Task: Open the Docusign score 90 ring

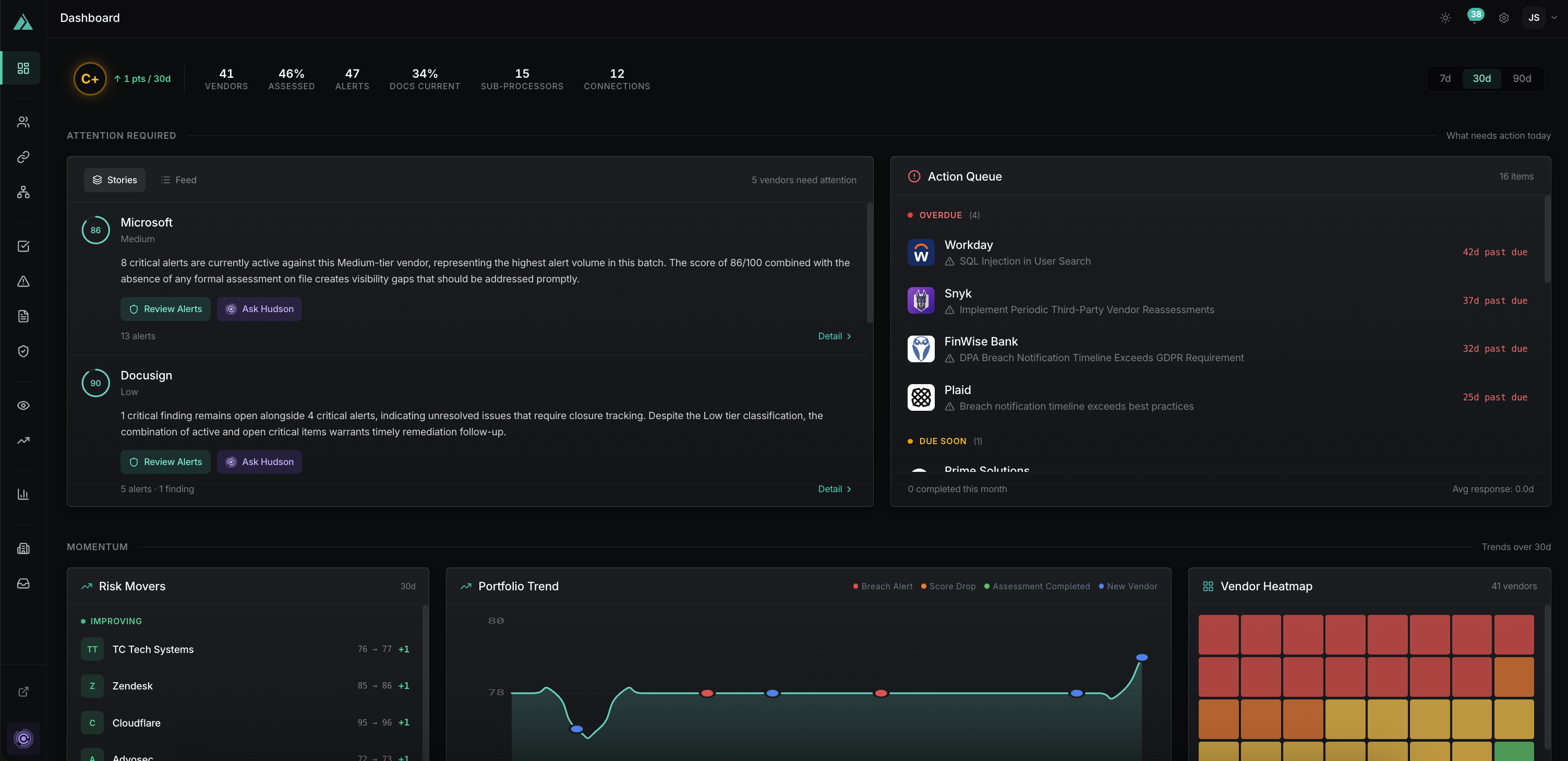Action: (95, 383)
